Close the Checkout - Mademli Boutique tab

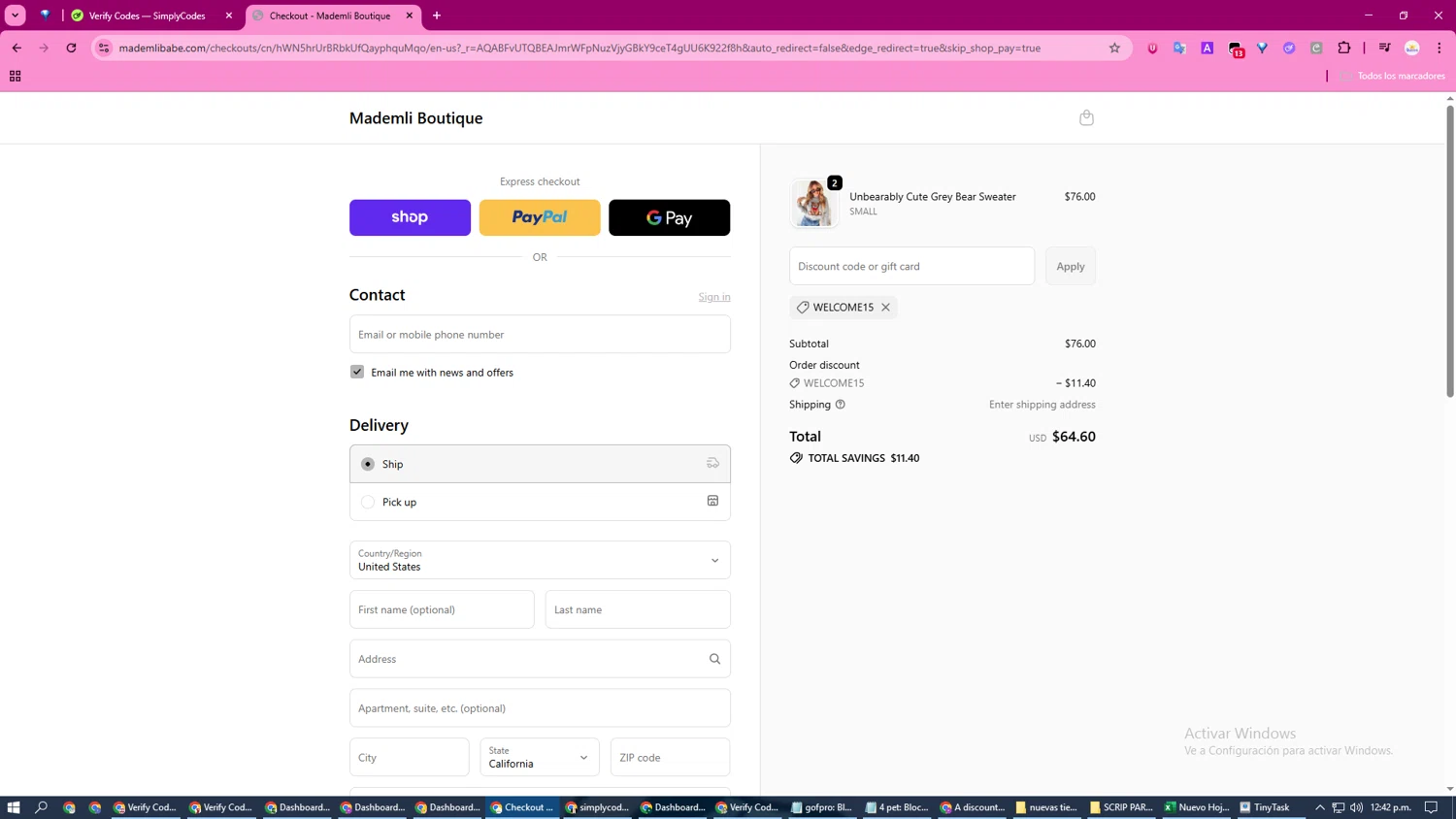[x=410, y=16]
